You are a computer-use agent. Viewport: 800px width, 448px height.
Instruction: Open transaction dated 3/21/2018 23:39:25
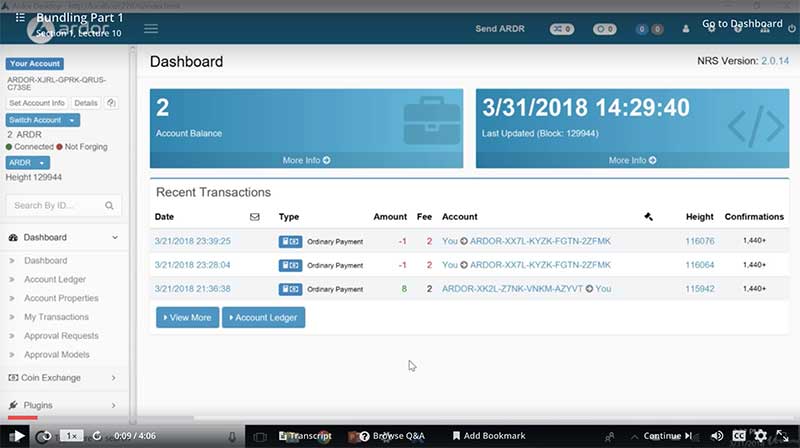tap(192, 241)
